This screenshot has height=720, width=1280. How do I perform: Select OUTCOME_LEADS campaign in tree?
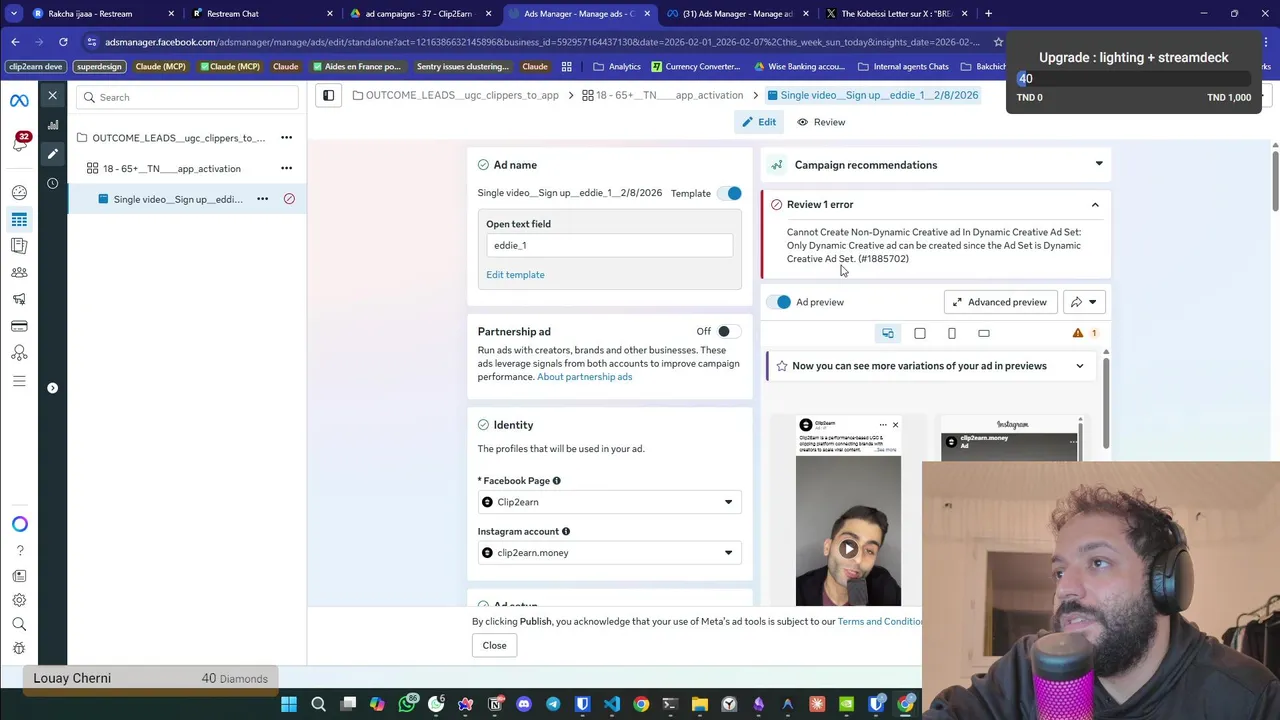(x=178, y=138)
